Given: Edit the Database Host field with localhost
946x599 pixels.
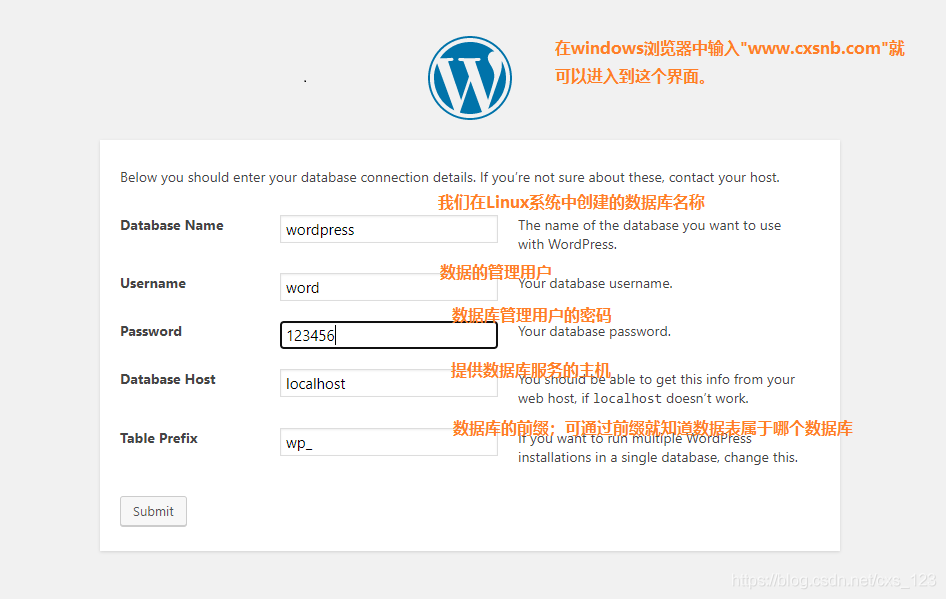Looking at the screenshot, I should tap(389, 383).
